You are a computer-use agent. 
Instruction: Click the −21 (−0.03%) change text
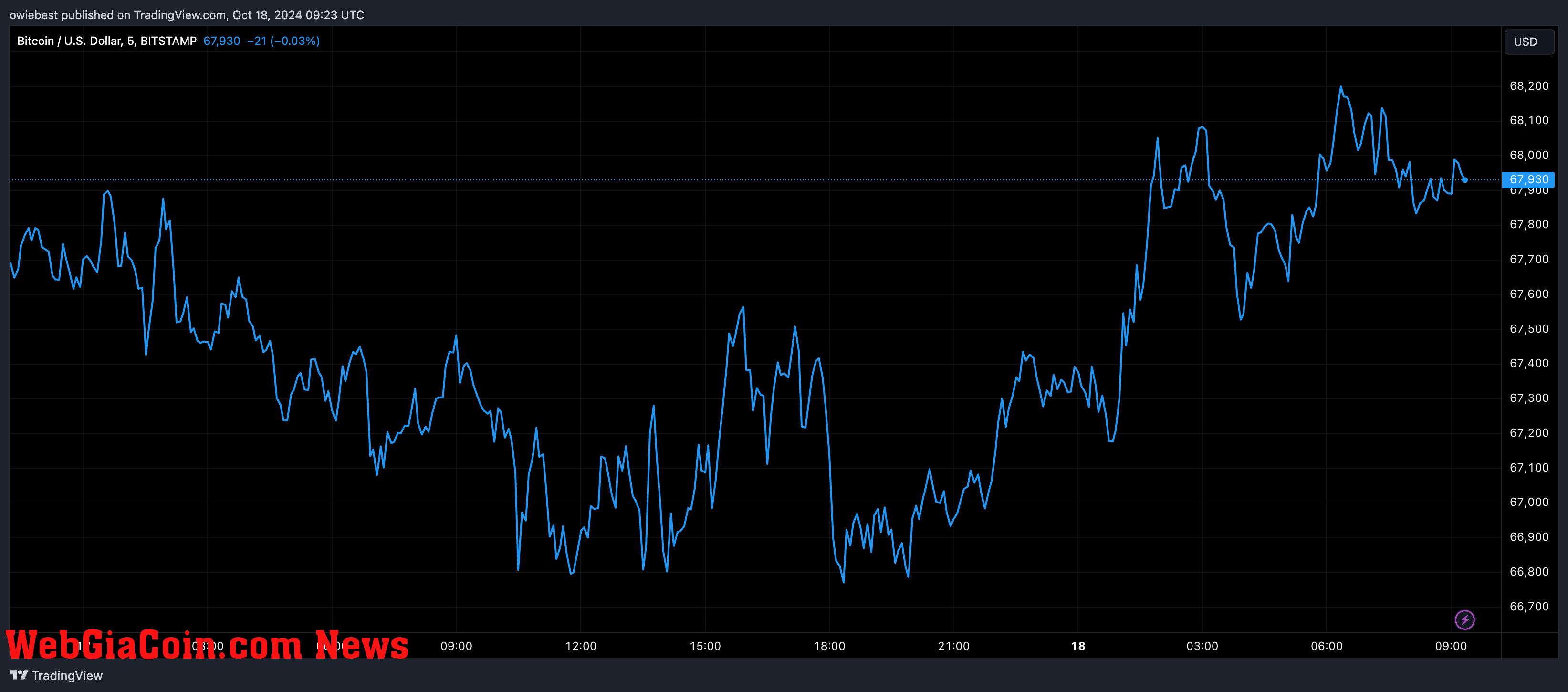coord(283,41)
